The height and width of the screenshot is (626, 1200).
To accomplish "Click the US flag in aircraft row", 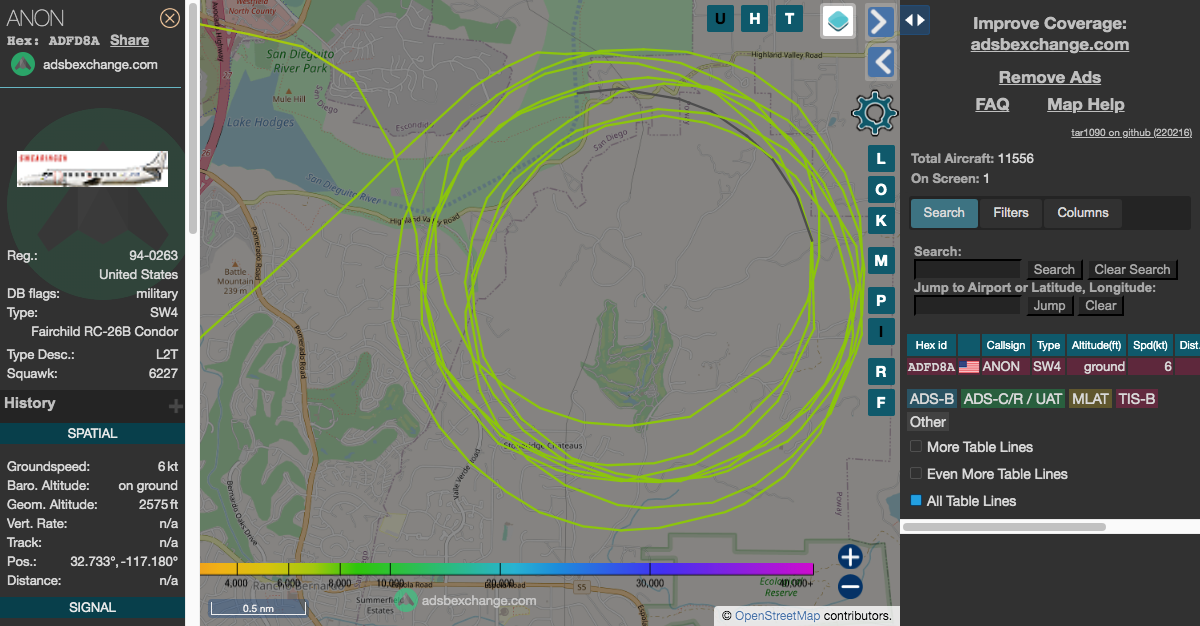I will point(969,367).
